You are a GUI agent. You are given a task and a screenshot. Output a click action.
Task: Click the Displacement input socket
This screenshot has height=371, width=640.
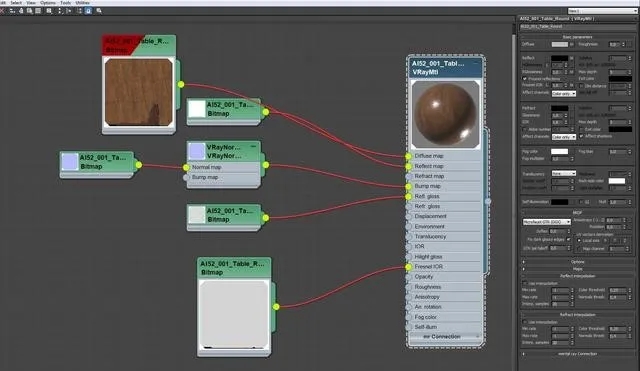408,216
